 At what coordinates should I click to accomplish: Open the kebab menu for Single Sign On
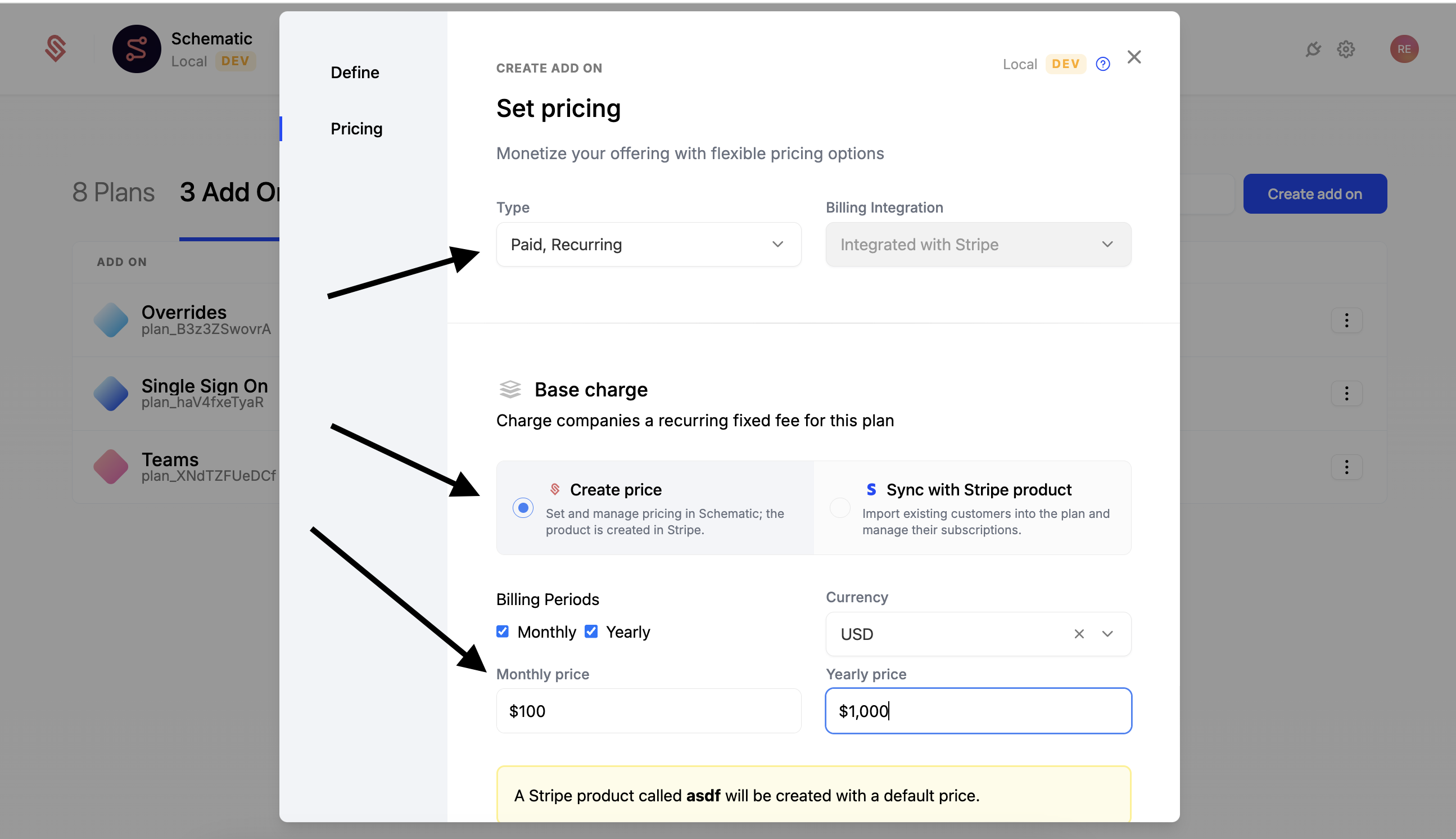click(x=1346, y=394)
